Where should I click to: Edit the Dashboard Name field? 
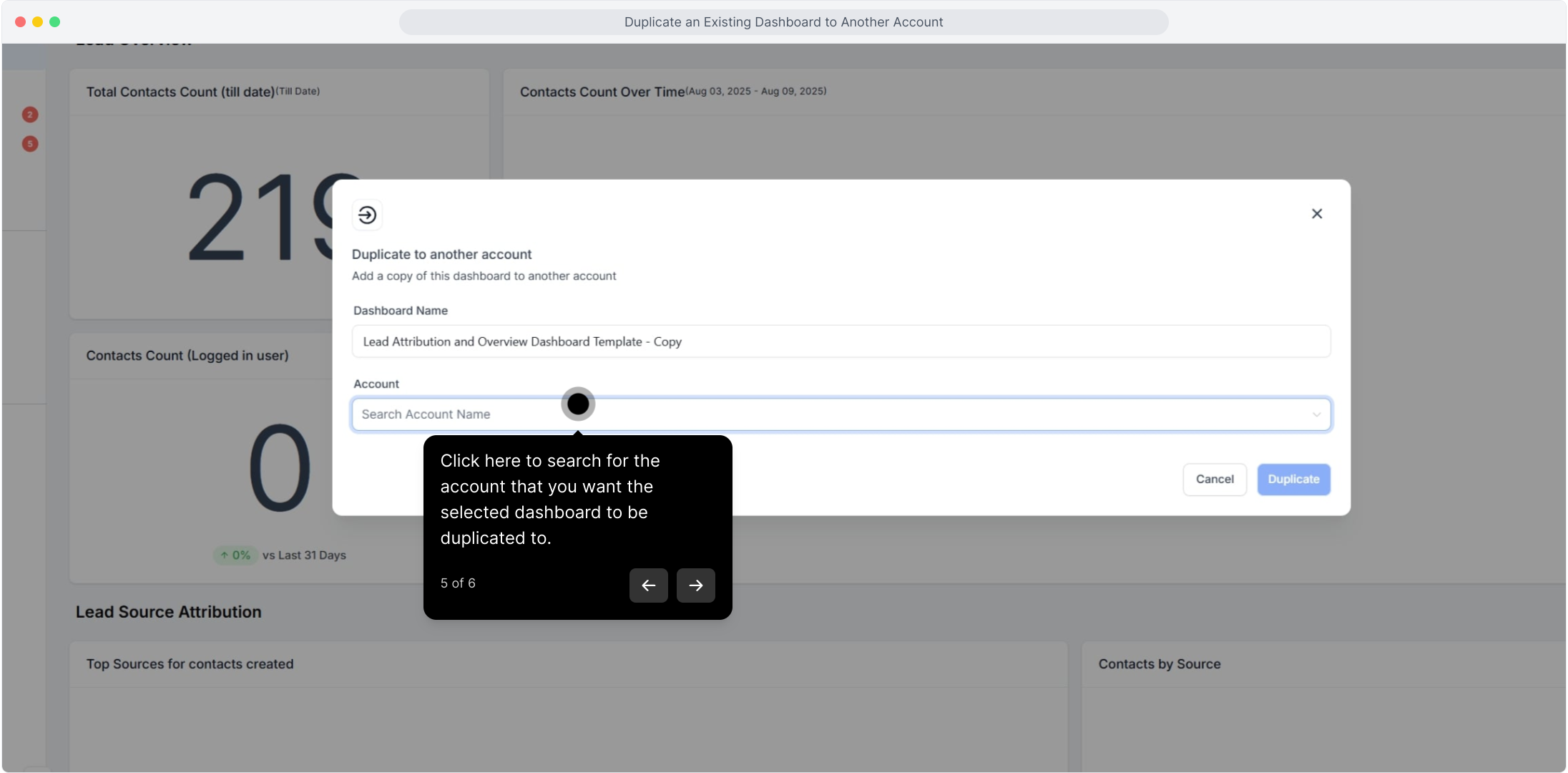click(841, 342)
